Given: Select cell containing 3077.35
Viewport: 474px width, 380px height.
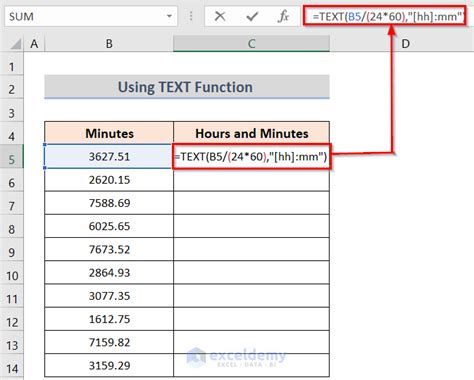Looking at the screenshot, I should click(109, 296).
